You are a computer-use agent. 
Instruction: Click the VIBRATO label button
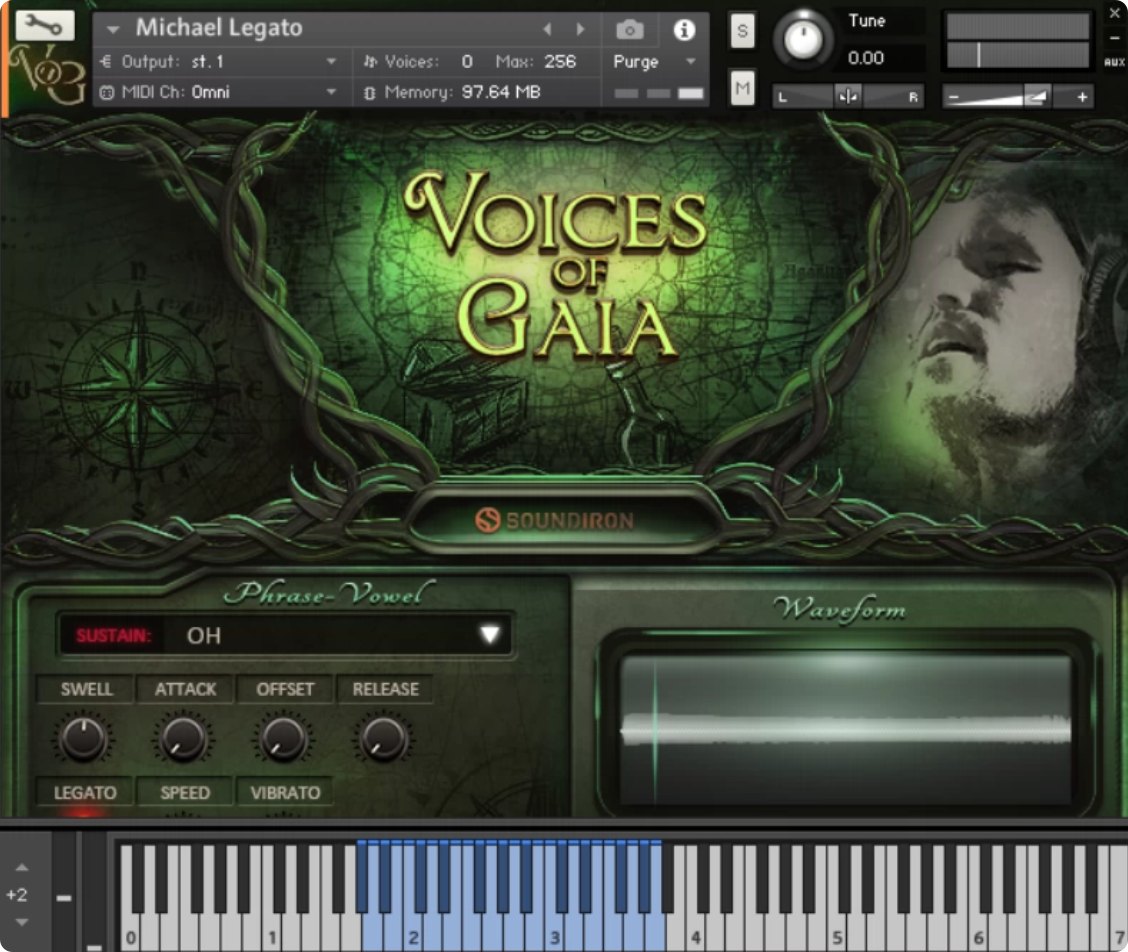[x=285, y=792]
